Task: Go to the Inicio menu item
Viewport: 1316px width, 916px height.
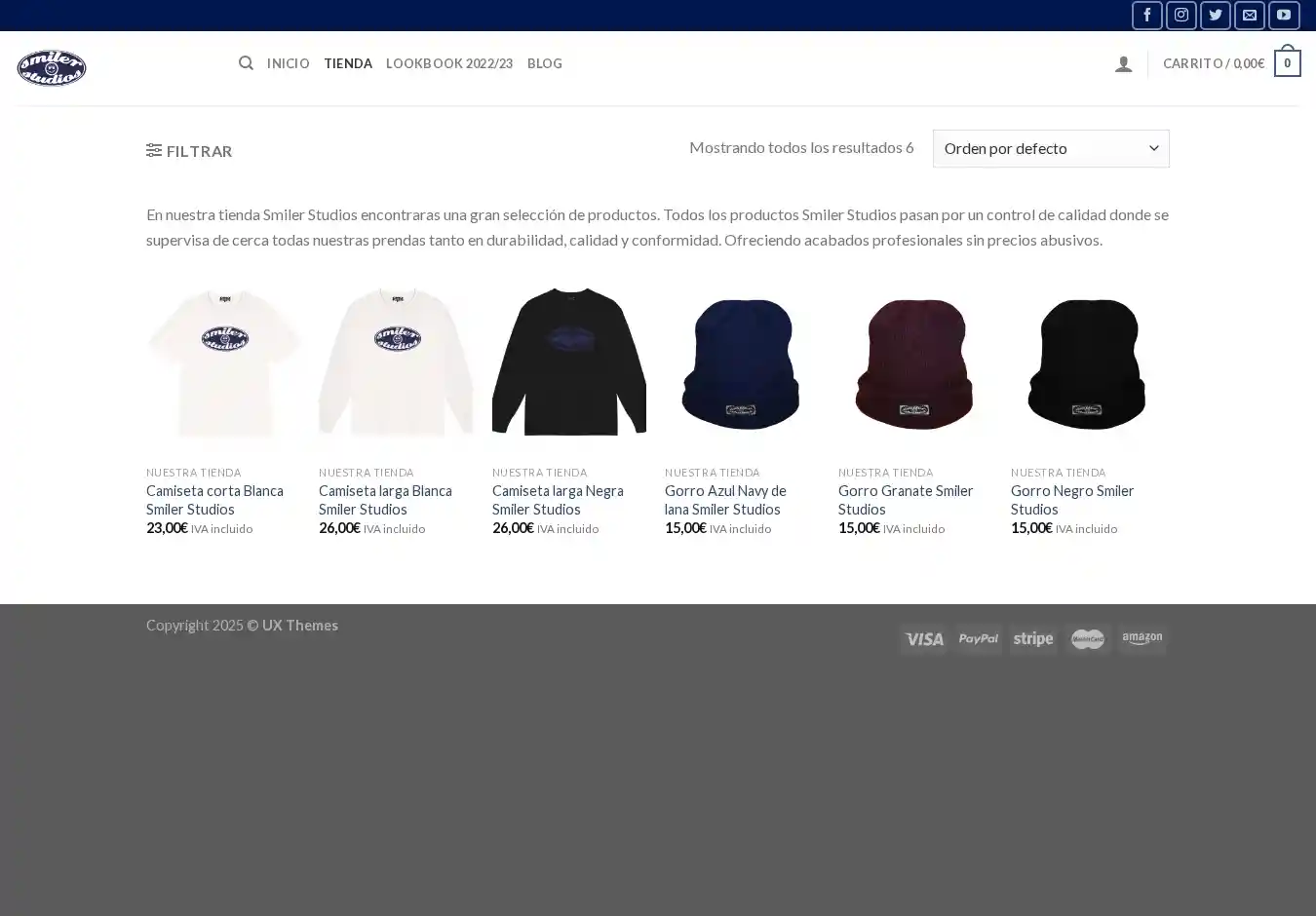Action: [288, 63]
